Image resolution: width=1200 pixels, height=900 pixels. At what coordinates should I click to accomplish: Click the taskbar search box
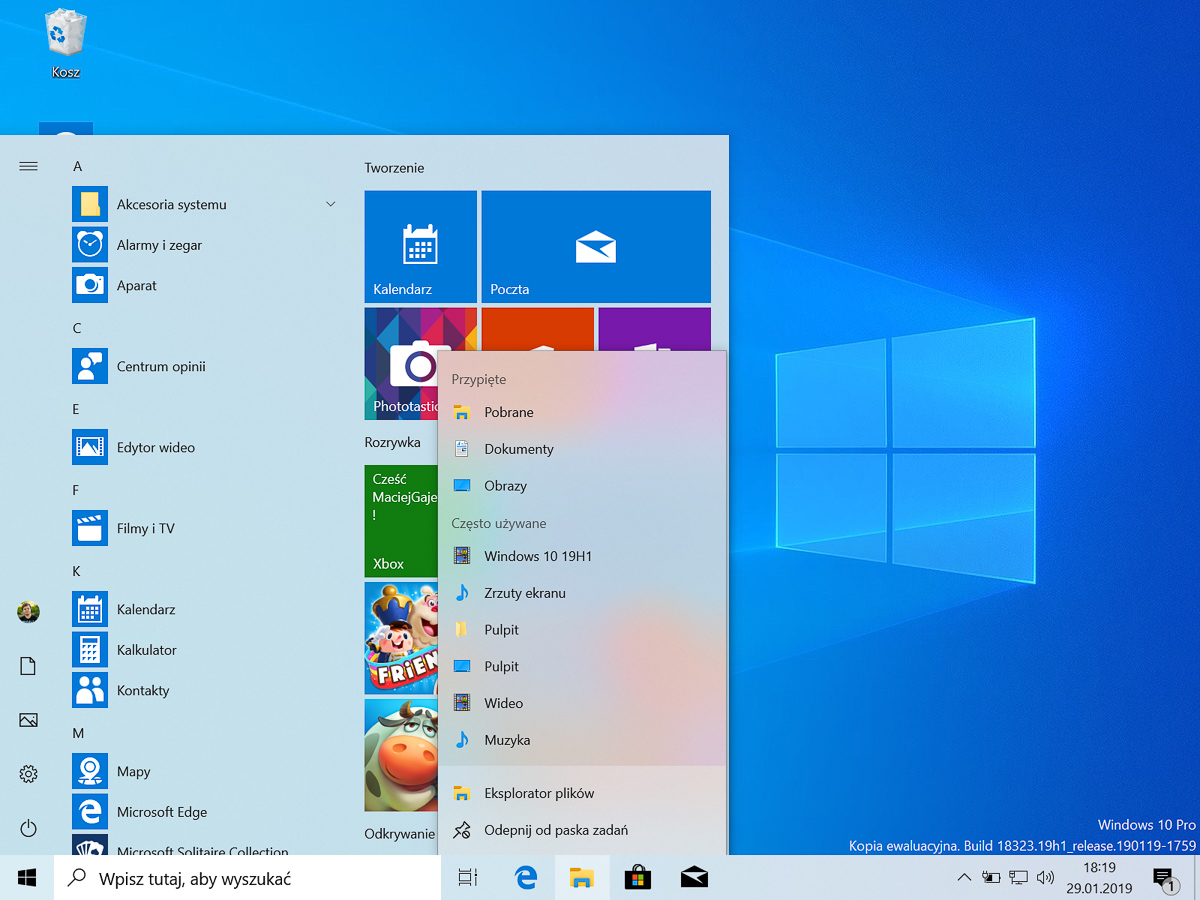coord(247,878)
